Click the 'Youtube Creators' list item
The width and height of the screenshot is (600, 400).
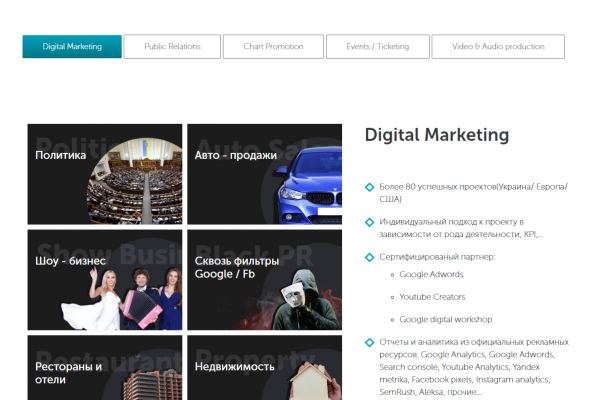[432, 297]
